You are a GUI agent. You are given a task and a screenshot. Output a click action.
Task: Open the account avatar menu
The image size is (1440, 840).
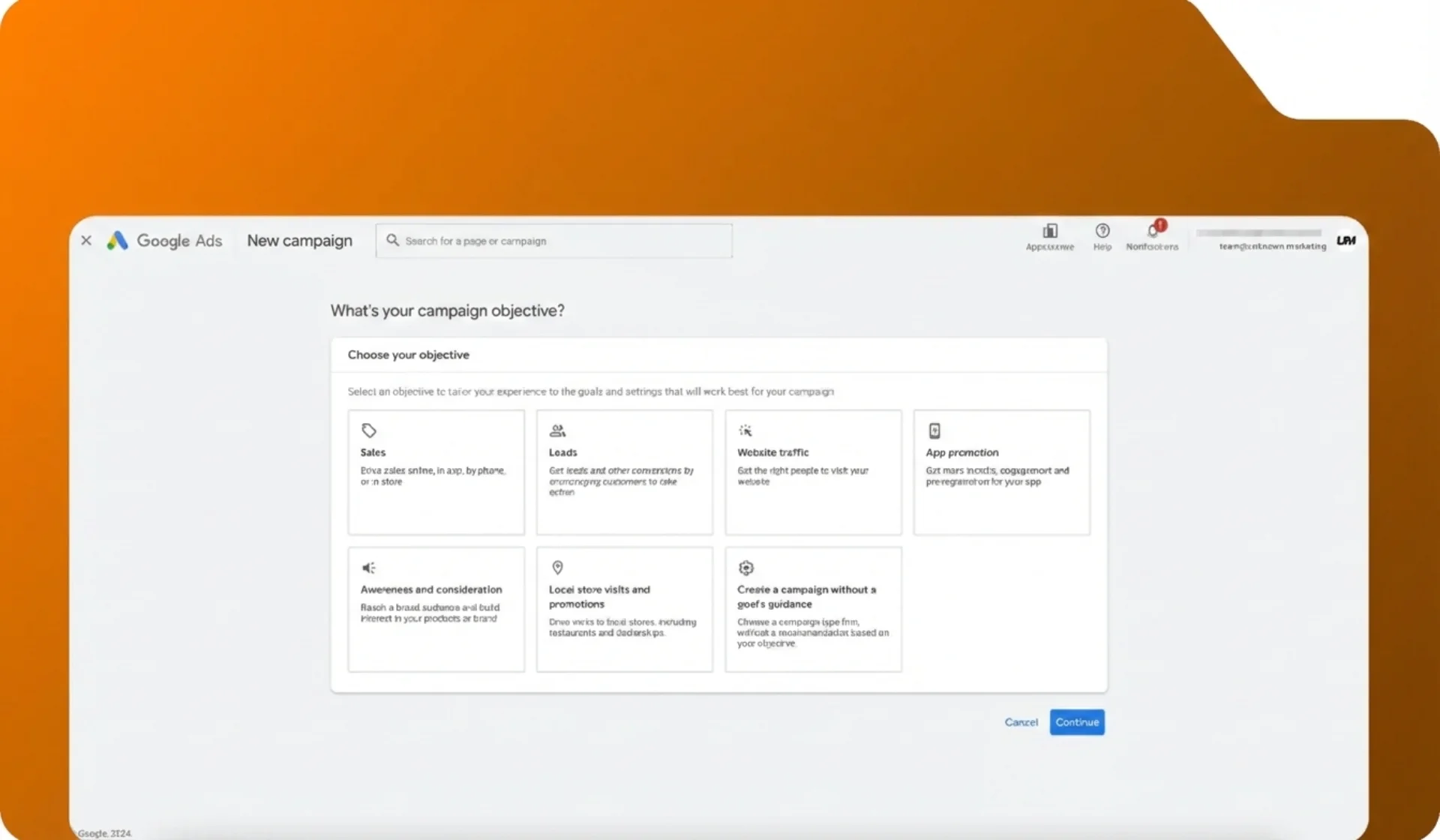point(1345,241)
